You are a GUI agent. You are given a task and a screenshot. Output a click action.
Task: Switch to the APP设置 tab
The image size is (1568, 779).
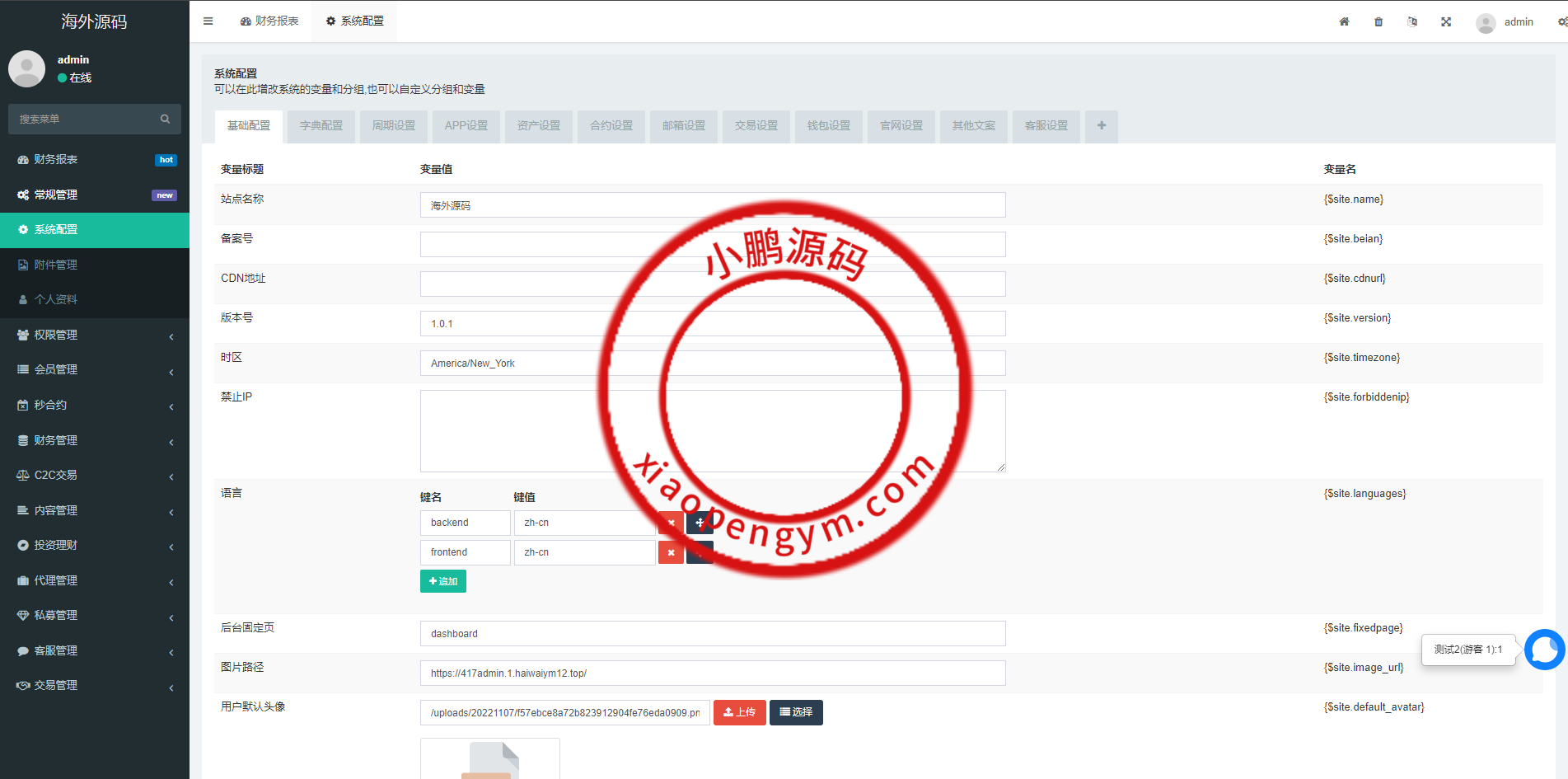(466, 126)
